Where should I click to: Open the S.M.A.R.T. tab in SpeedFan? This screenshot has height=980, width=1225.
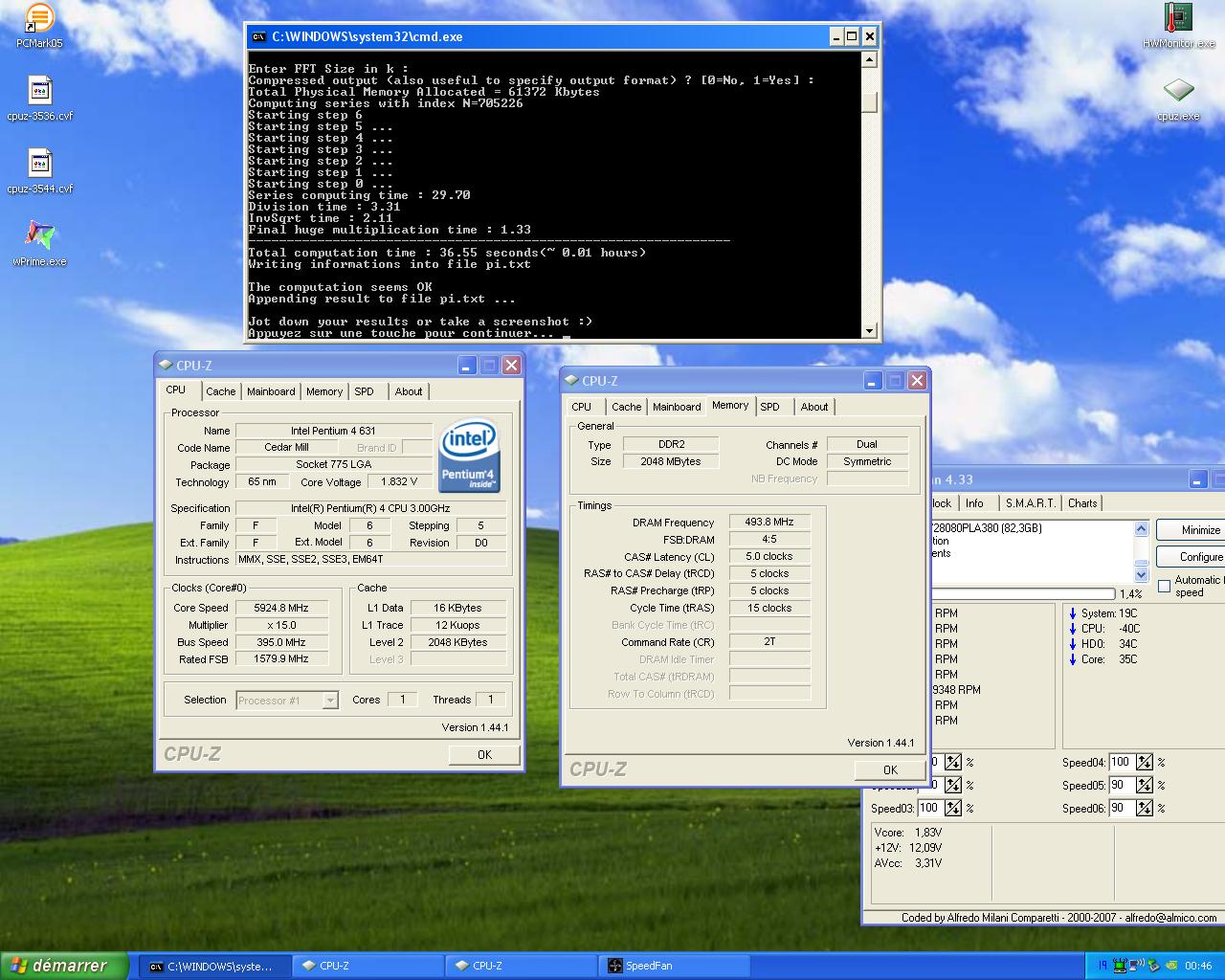click(1031, 503)
